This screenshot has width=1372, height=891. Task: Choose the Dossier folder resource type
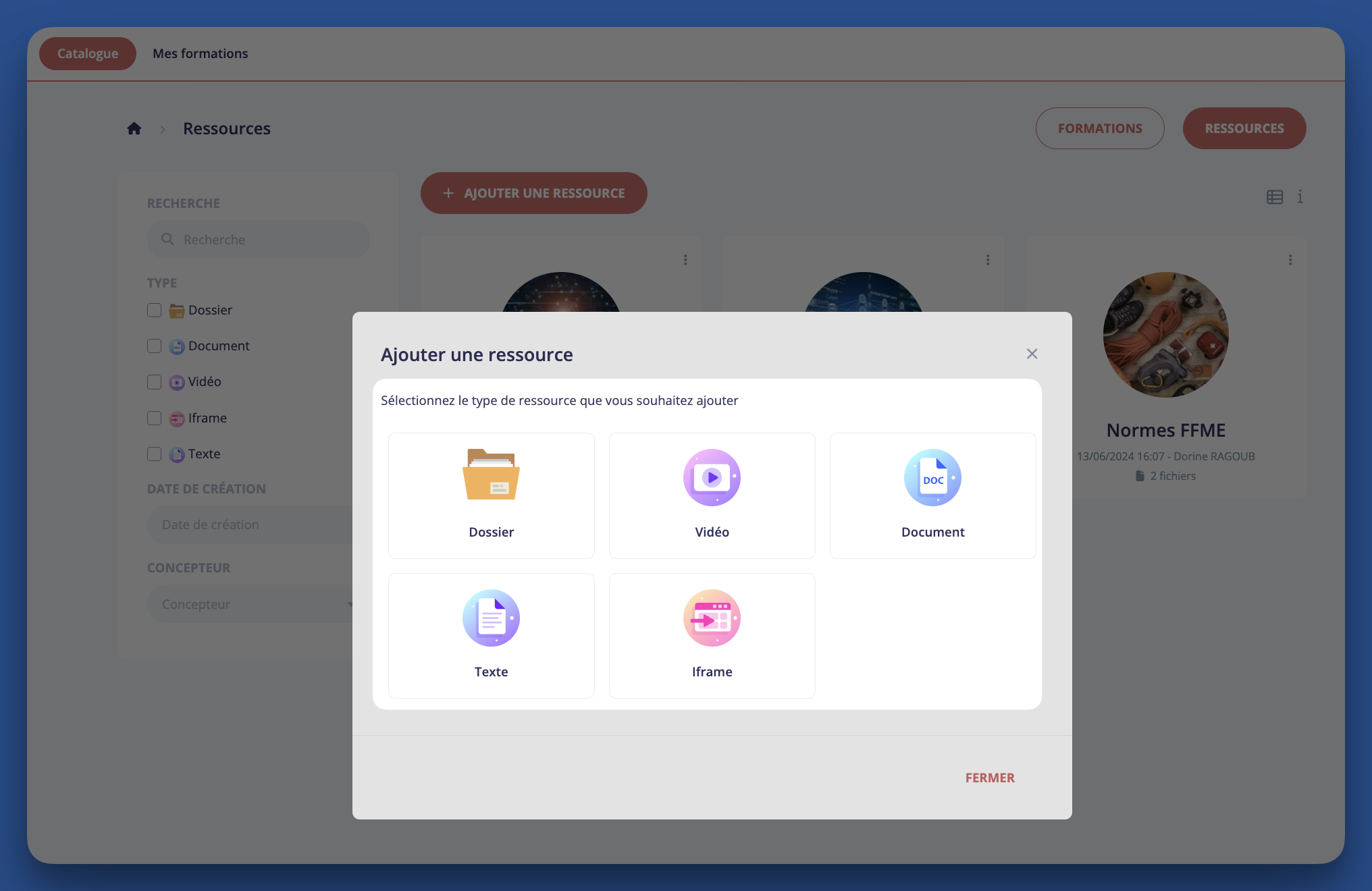[x=491, y=495]
